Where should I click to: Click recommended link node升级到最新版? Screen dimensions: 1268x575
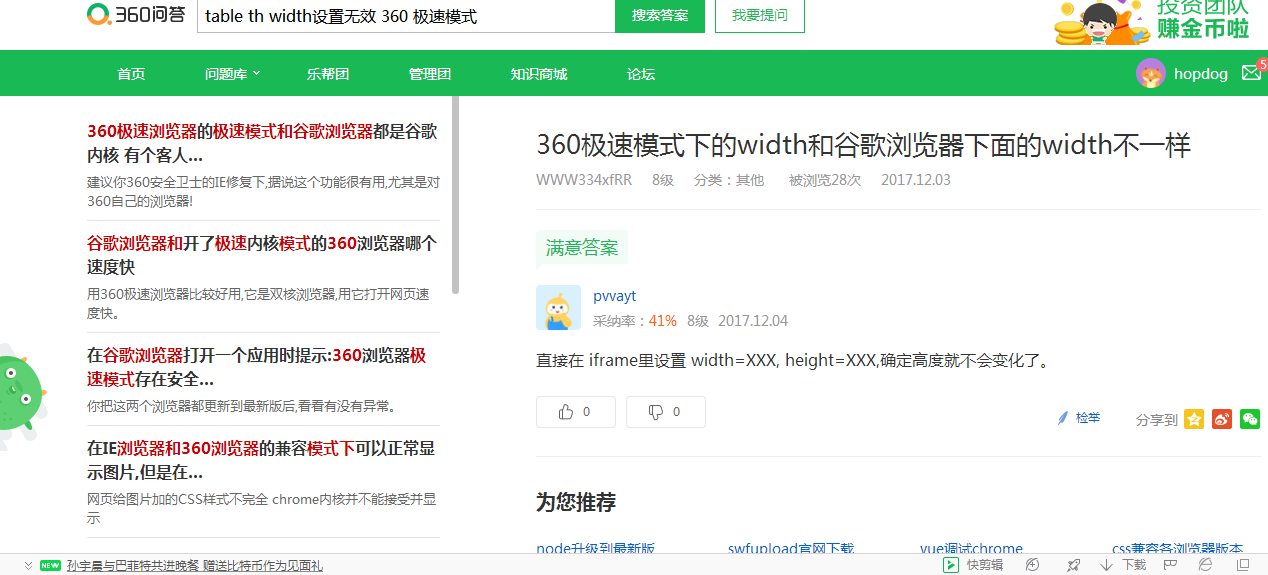(595, 548)
